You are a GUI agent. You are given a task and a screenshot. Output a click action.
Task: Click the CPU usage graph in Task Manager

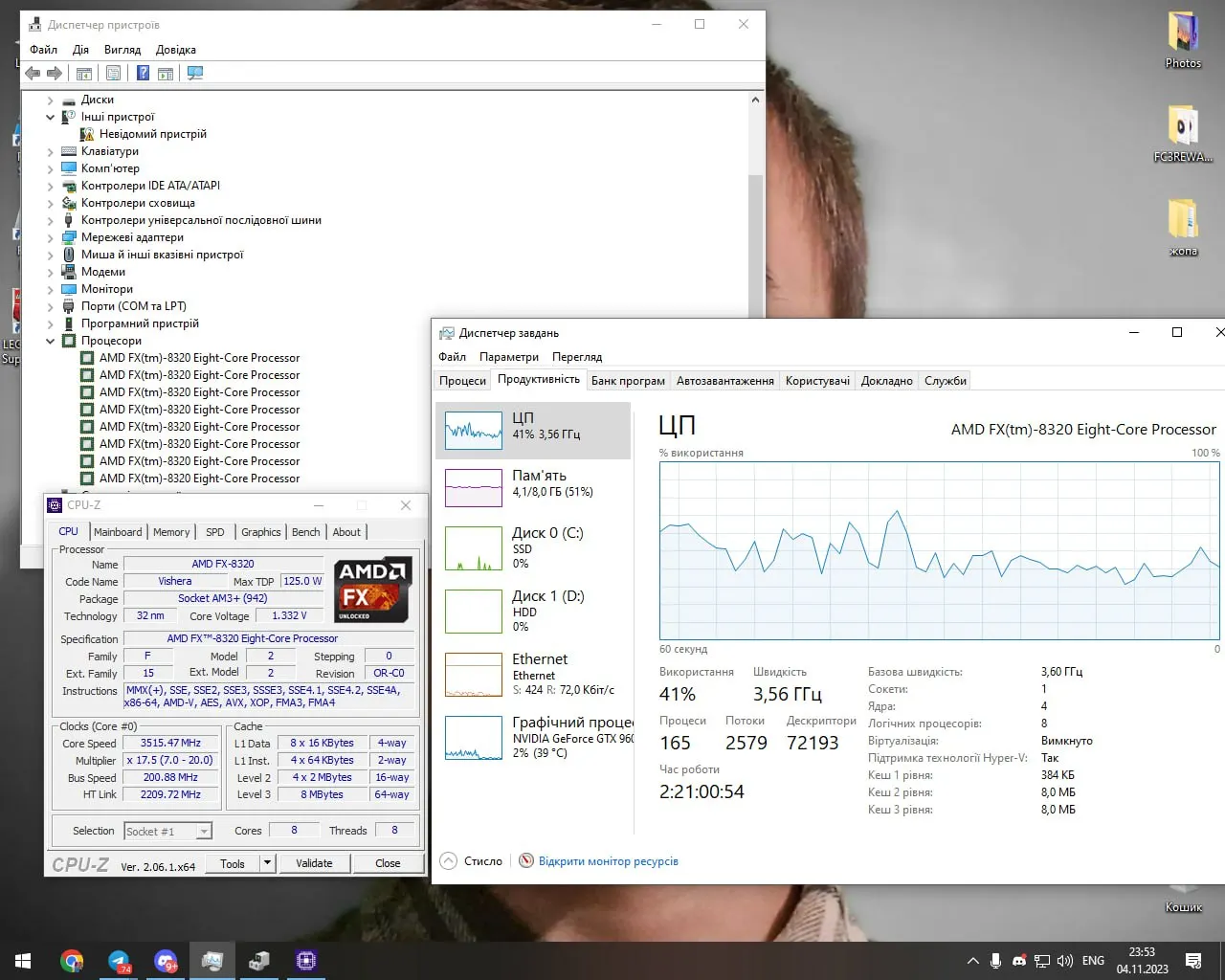pyautogui.click(x=939, y=551)
